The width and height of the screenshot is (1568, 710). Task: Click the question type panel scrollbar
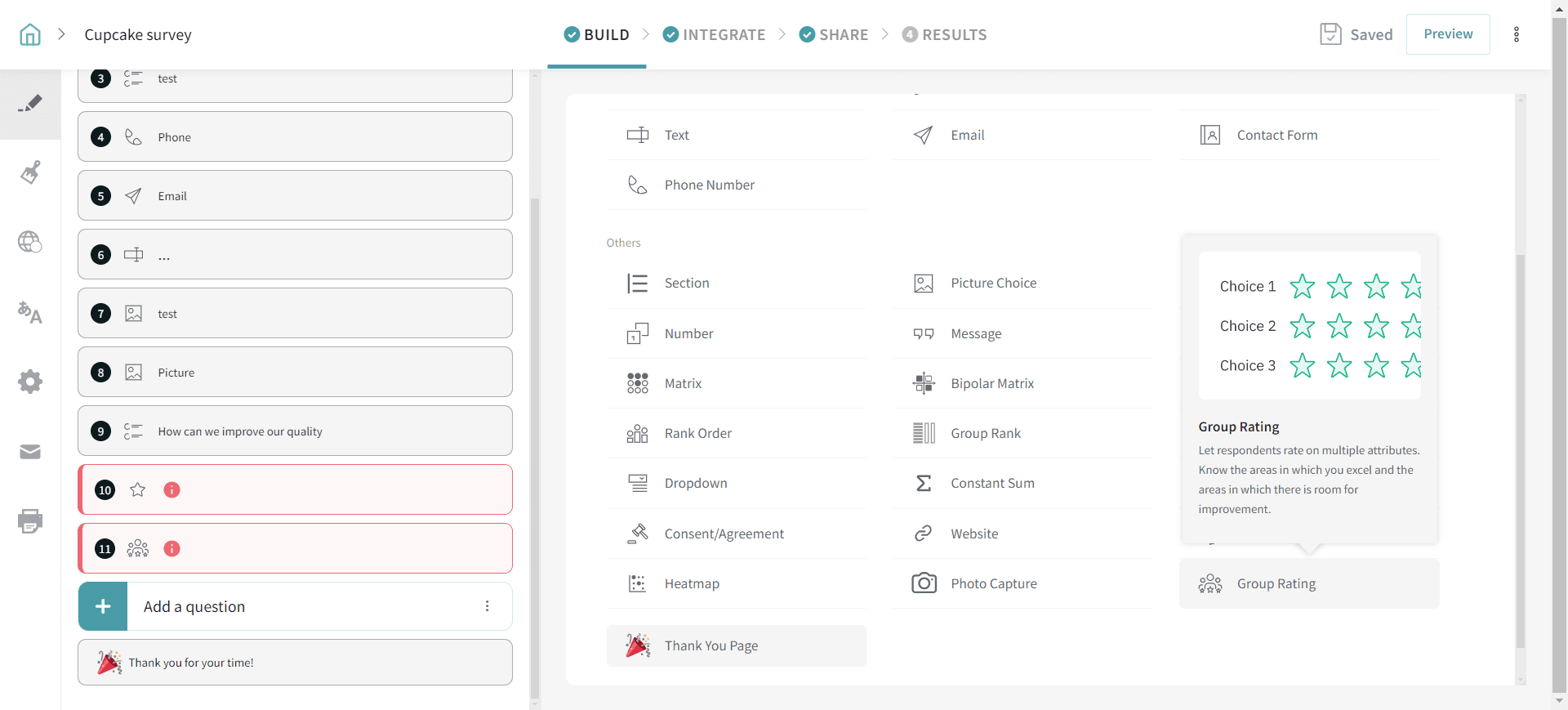1520,449
